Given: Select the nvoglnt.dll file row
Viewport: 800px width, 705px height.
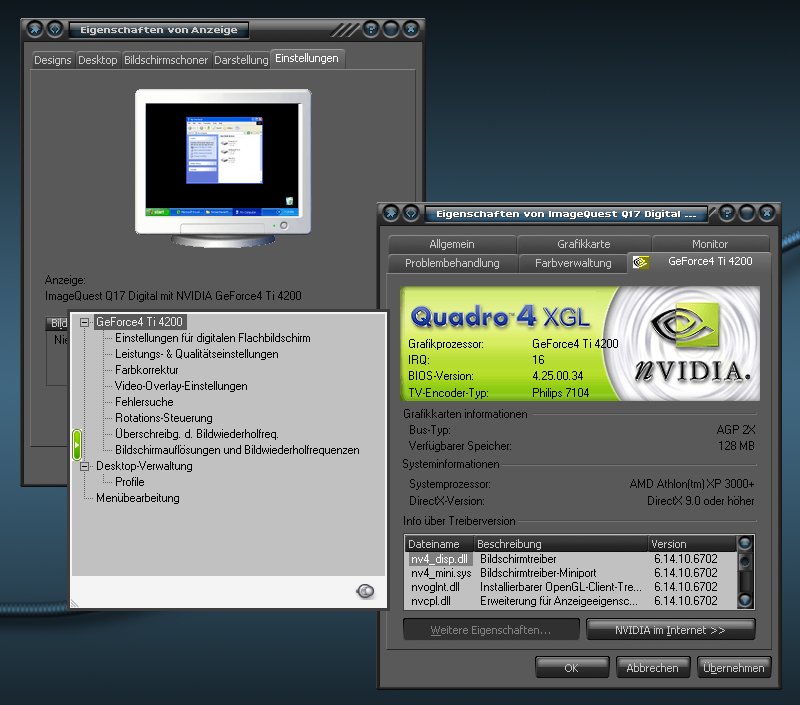Looking at the screenshot, I should (571, 587).
